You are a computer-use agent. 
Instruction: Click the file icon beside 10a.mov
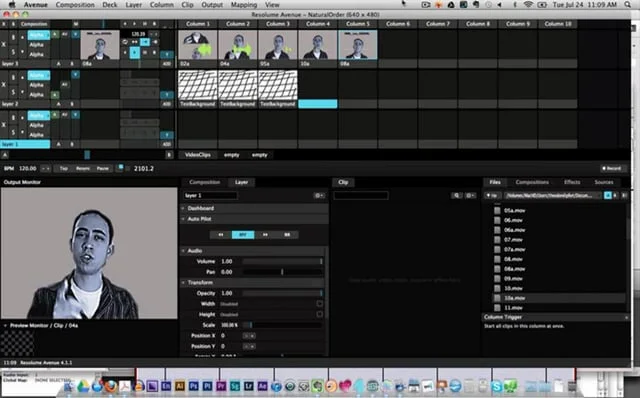click(497, 298)
